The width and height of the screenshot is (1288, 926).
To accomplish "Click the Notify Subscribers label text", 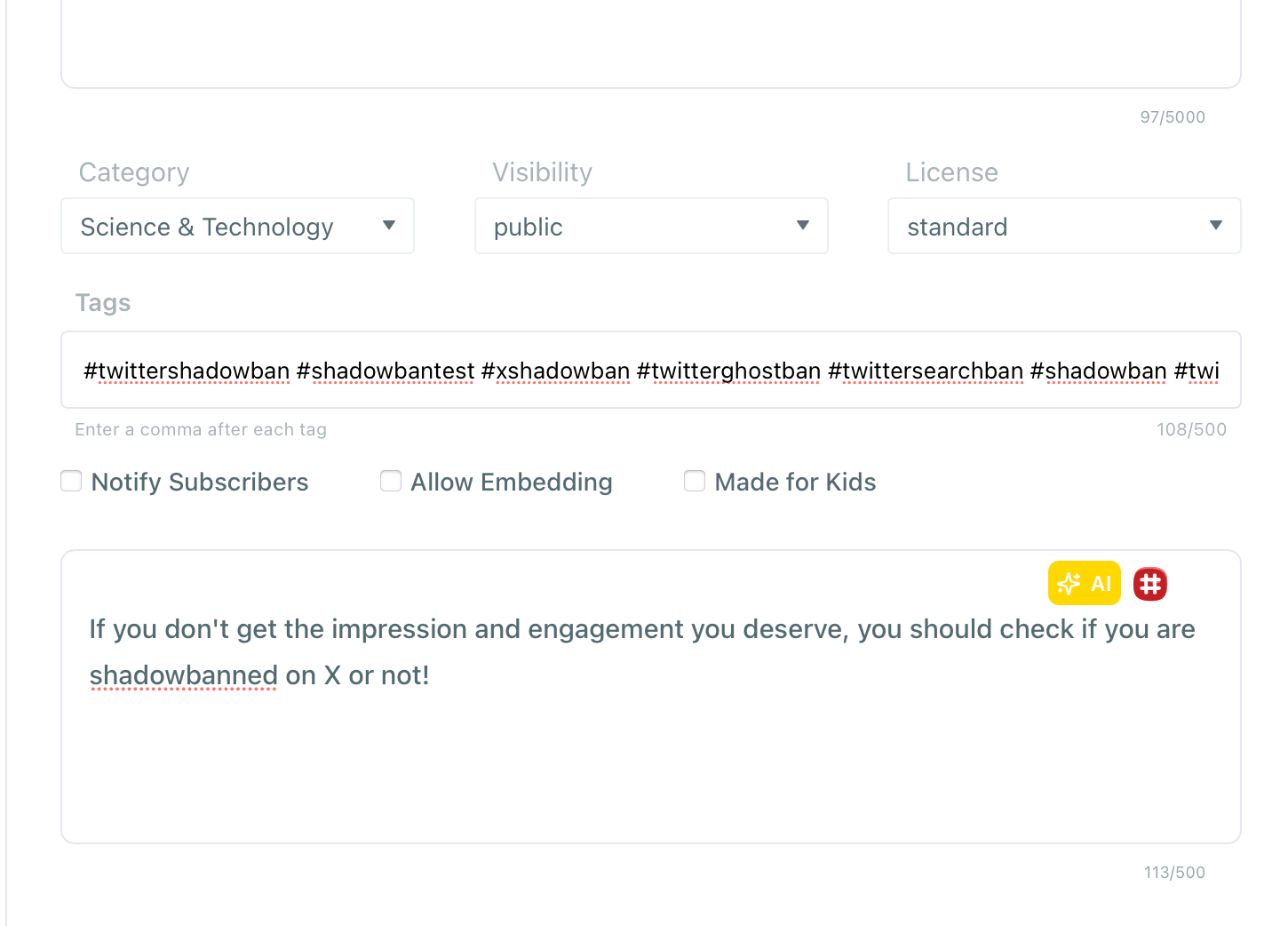I will point(200,482).
